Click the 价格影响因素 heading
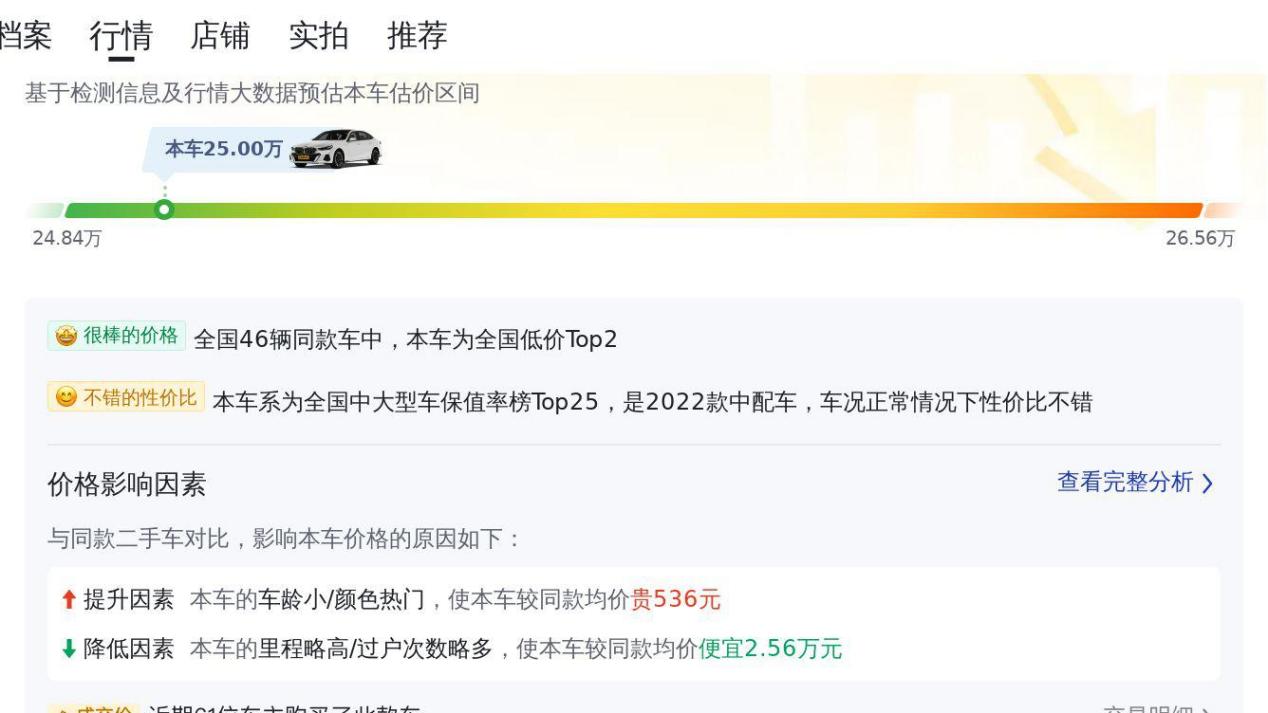The height and width of the screenshot is (713, 1268). pos(127,486)
